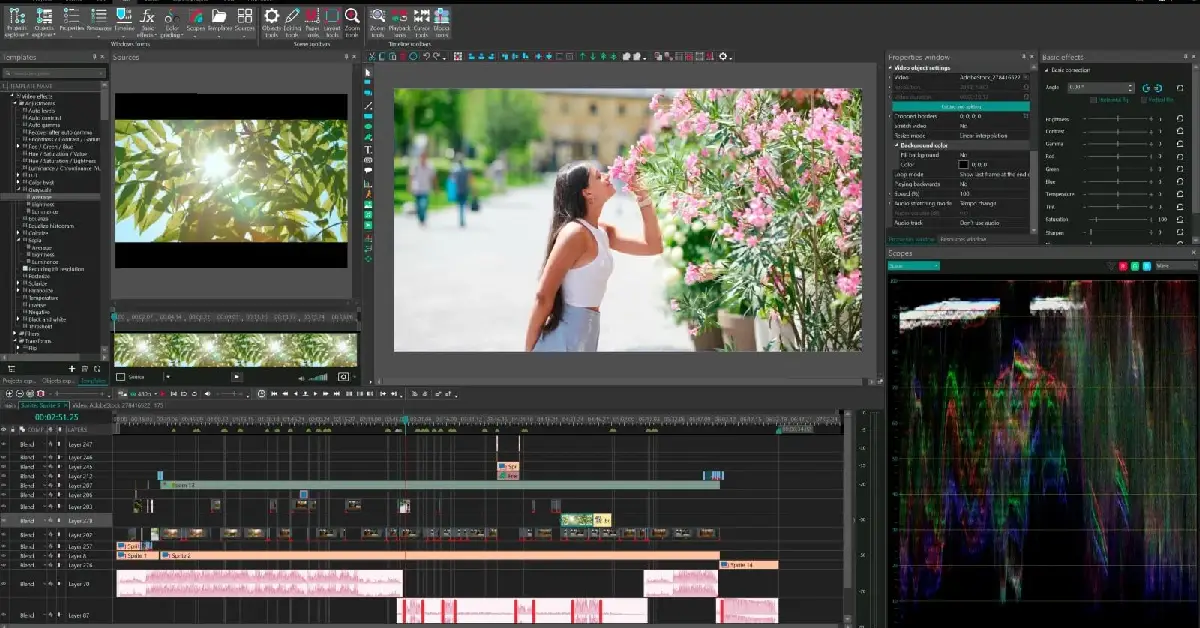Collapse the Background color section
Screen dimensions: 1200x628
tap(894, 145)
